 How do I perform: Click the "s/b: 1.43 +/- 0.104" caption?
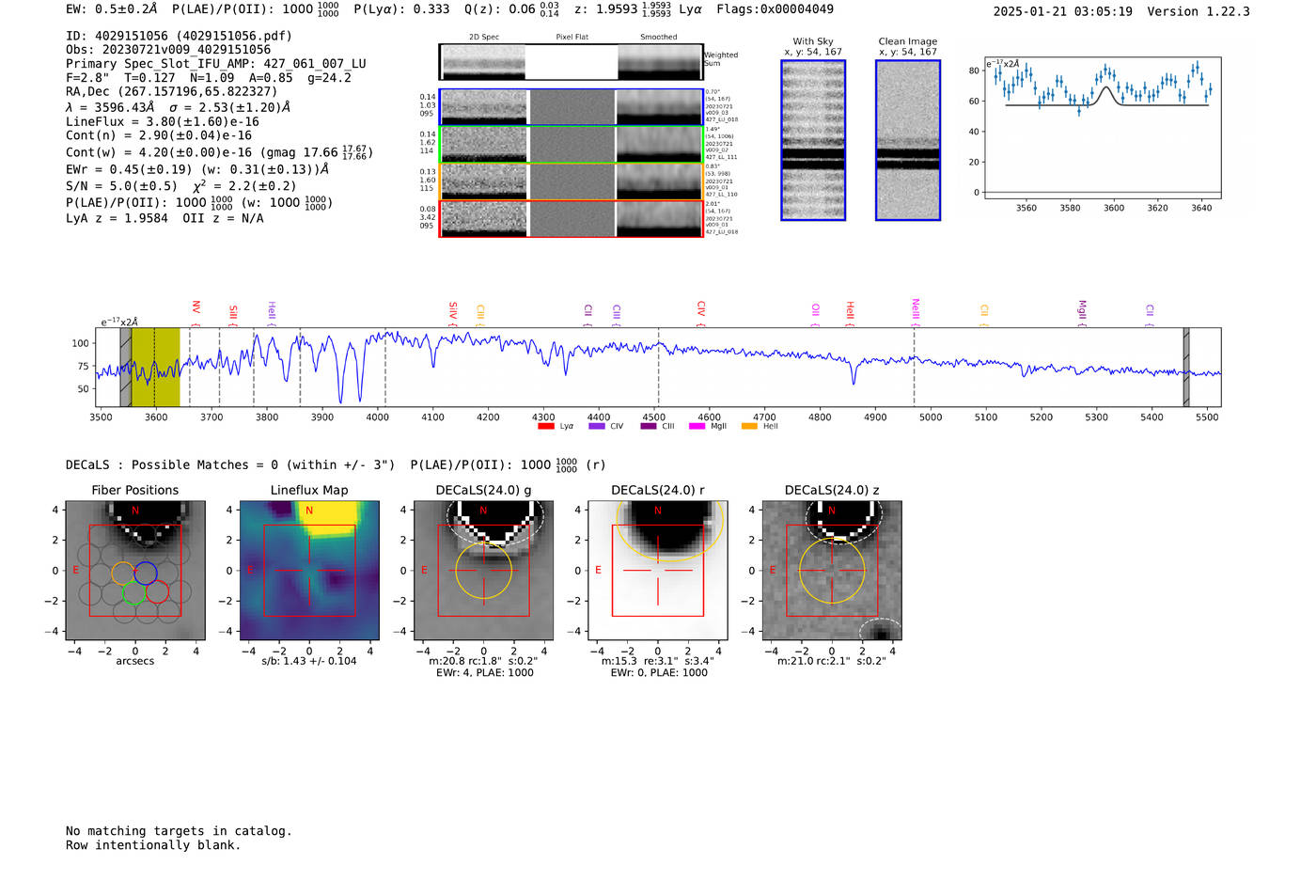pyautogui.click(x=309, y=661)
